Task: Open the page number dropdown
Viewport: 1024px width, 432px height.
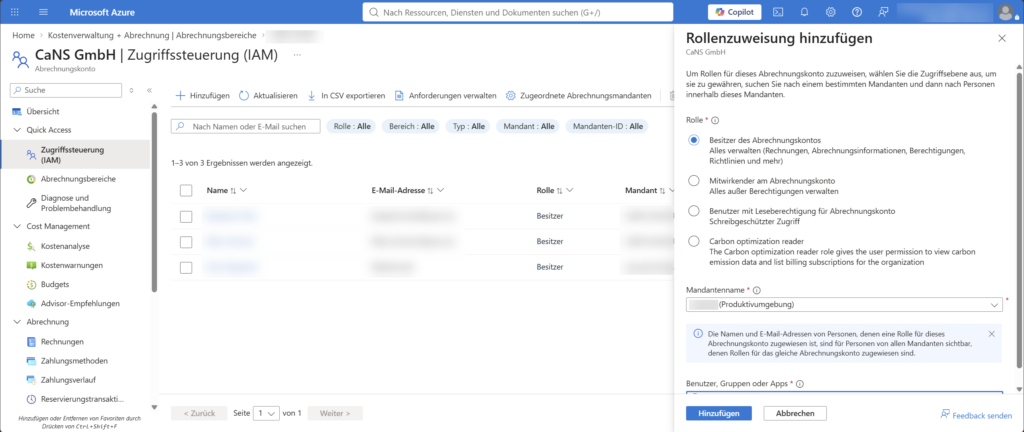Action: pyautogui.click(x=267, y=413)
